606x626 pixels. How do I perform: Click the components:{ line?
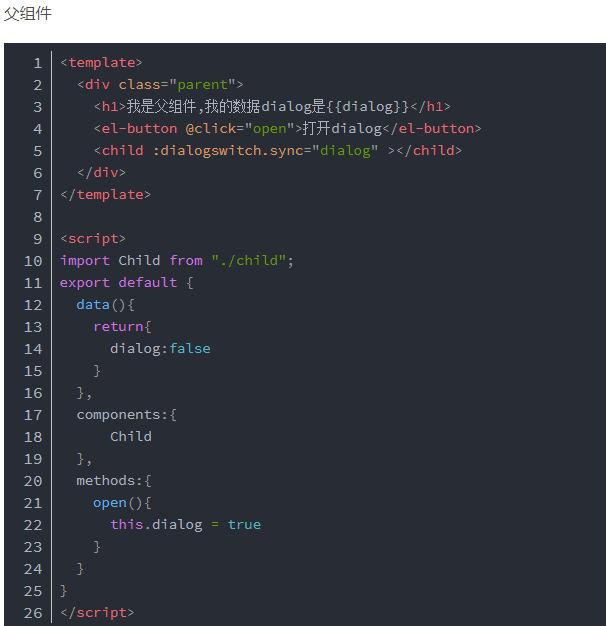(127, 415)
